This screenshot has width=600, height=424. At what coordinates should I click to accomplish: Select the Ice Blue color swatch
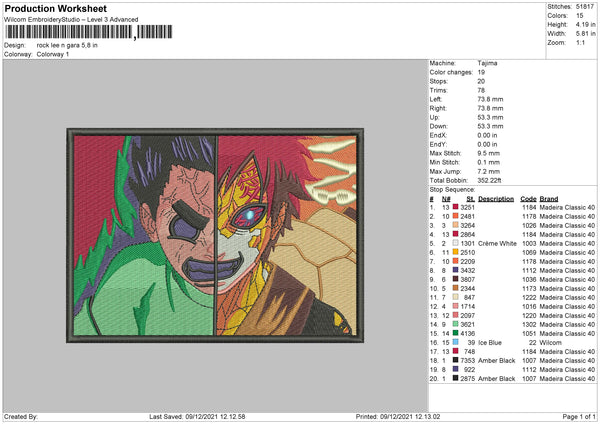coord(455,342)
